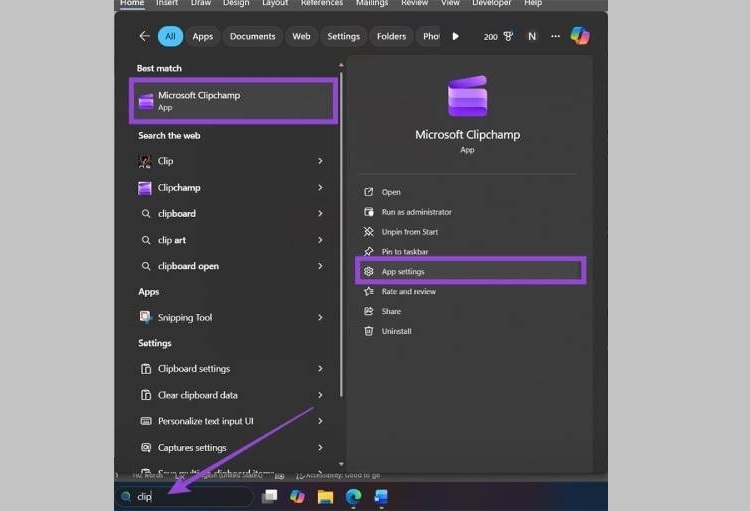
Task: Launch Copilot from the taskbar
Action: (297, 497)
